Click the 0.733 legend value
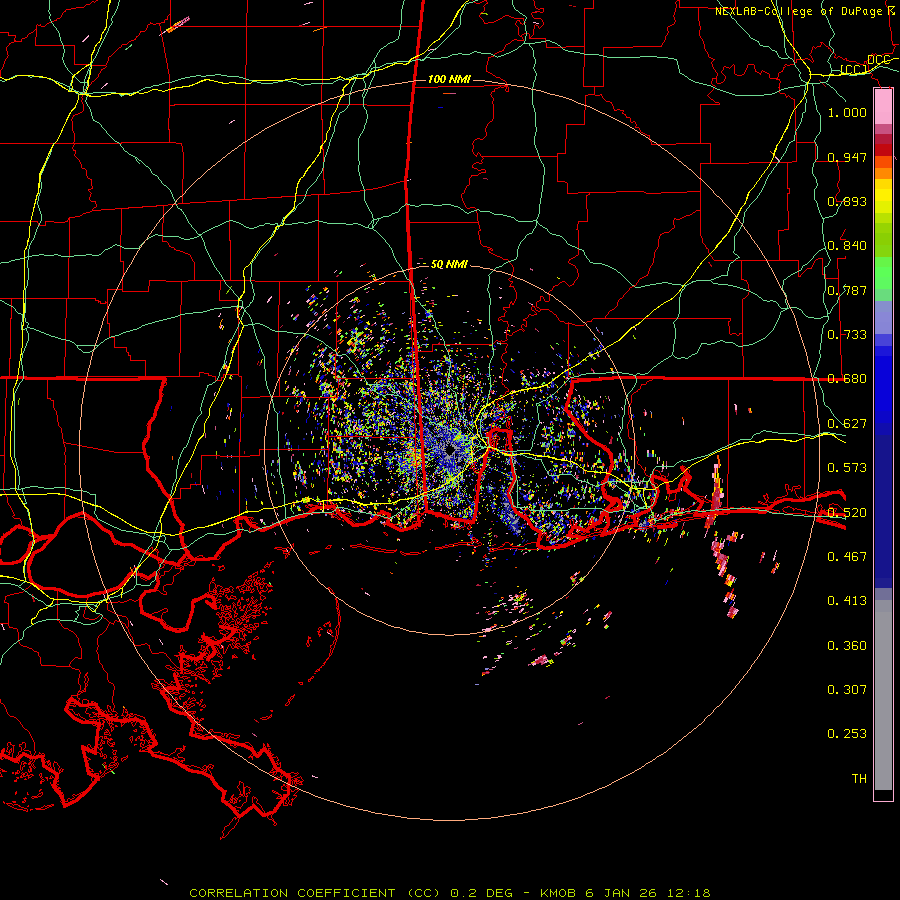900x900 pixels. point(847,335)
